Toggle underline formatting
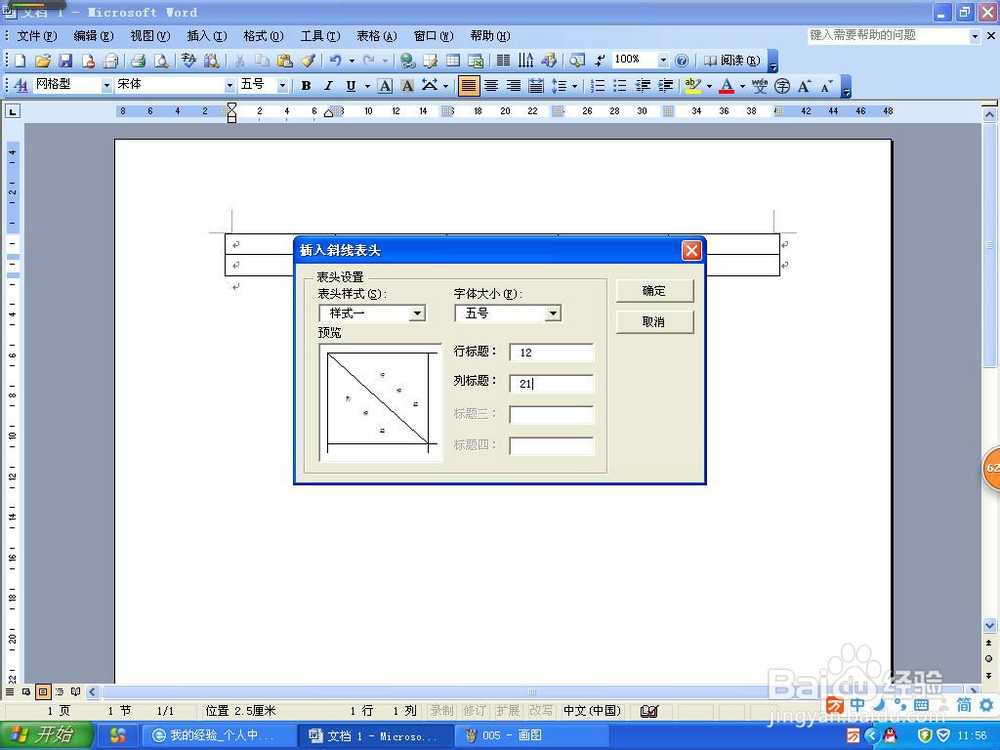This screenshot has height=750, width=1000. click(x=351, y=85)
